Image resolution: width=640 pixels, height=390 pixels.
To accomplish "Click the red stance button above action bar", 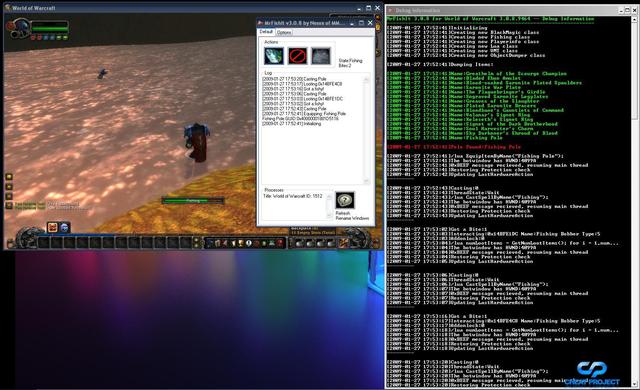I will [x=53, y=227].
